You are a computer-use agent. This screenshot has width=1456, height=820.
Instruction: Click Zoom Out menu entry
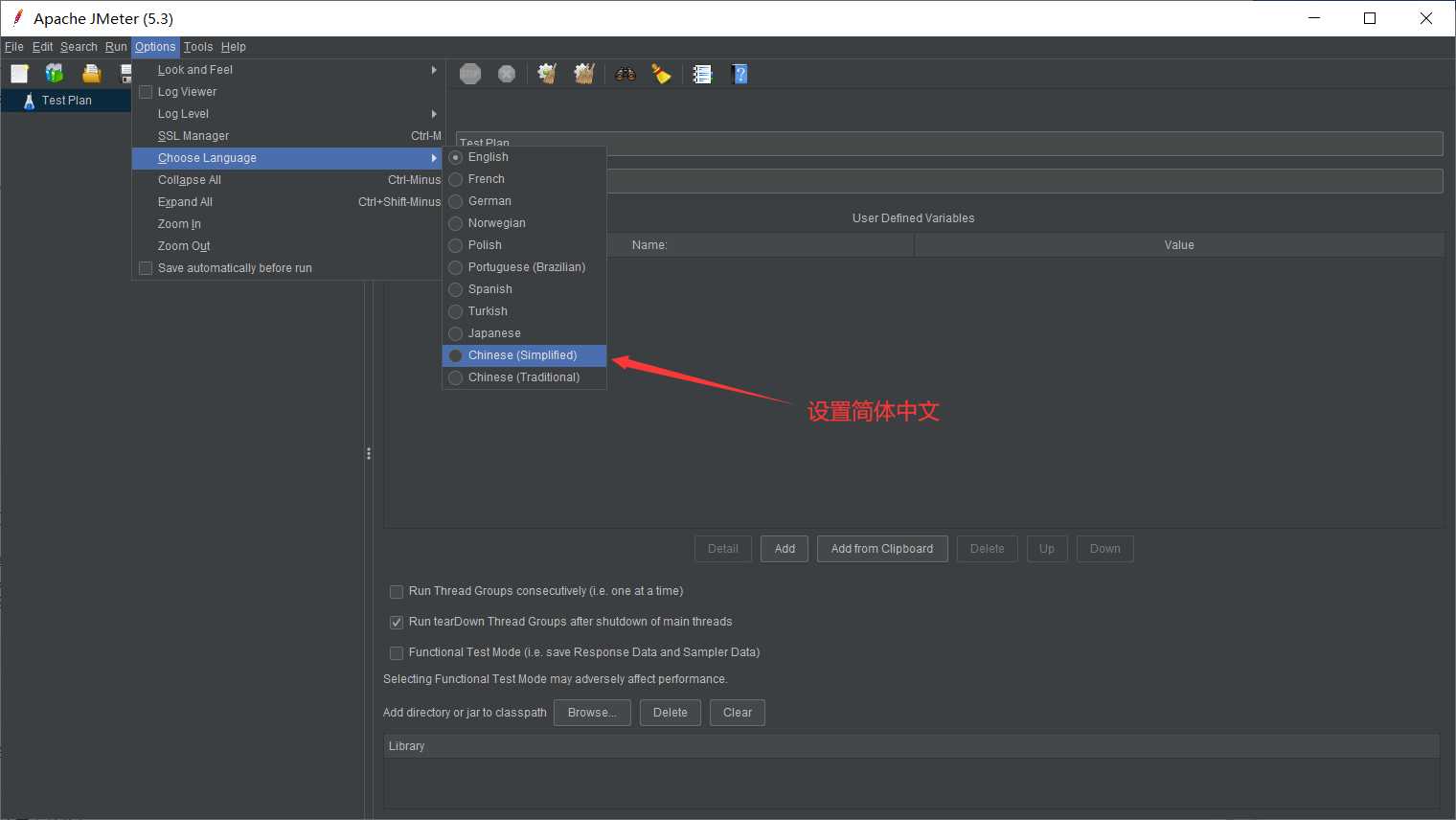tap(286, 246)
